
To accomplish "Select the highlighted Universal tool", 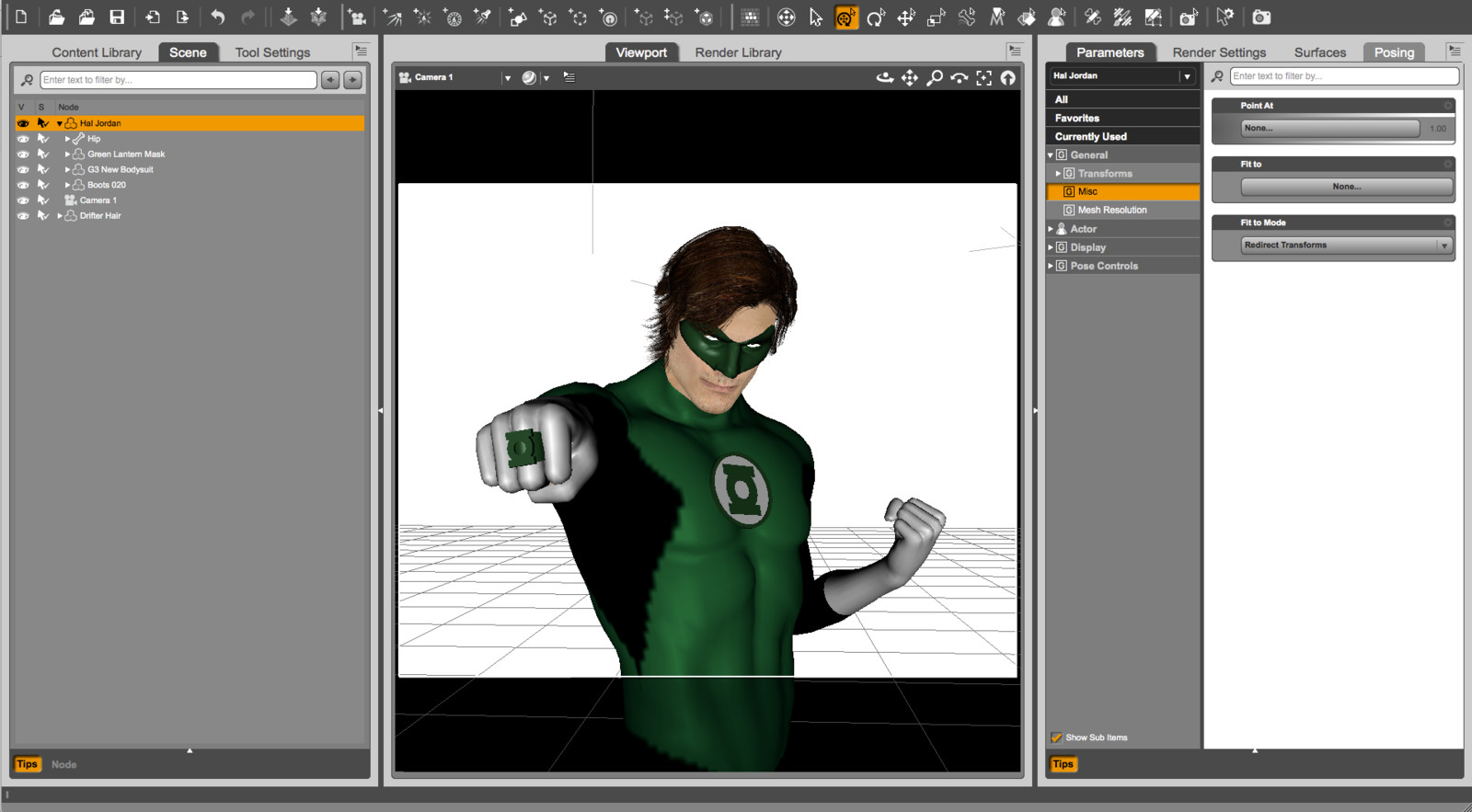I will [x=846, y=17].
